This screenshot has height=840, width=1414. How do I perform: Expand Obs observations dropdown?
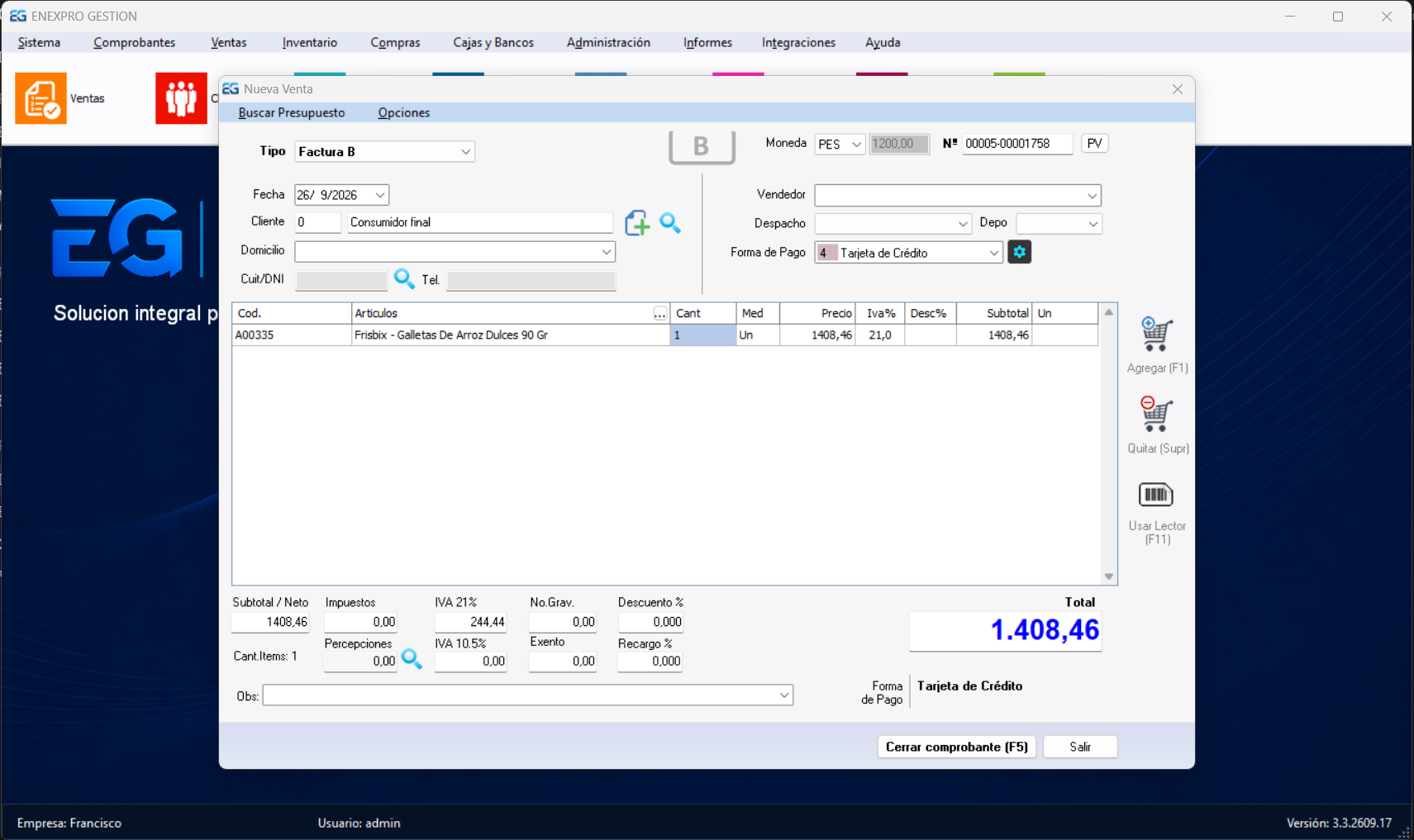[784, 695]
